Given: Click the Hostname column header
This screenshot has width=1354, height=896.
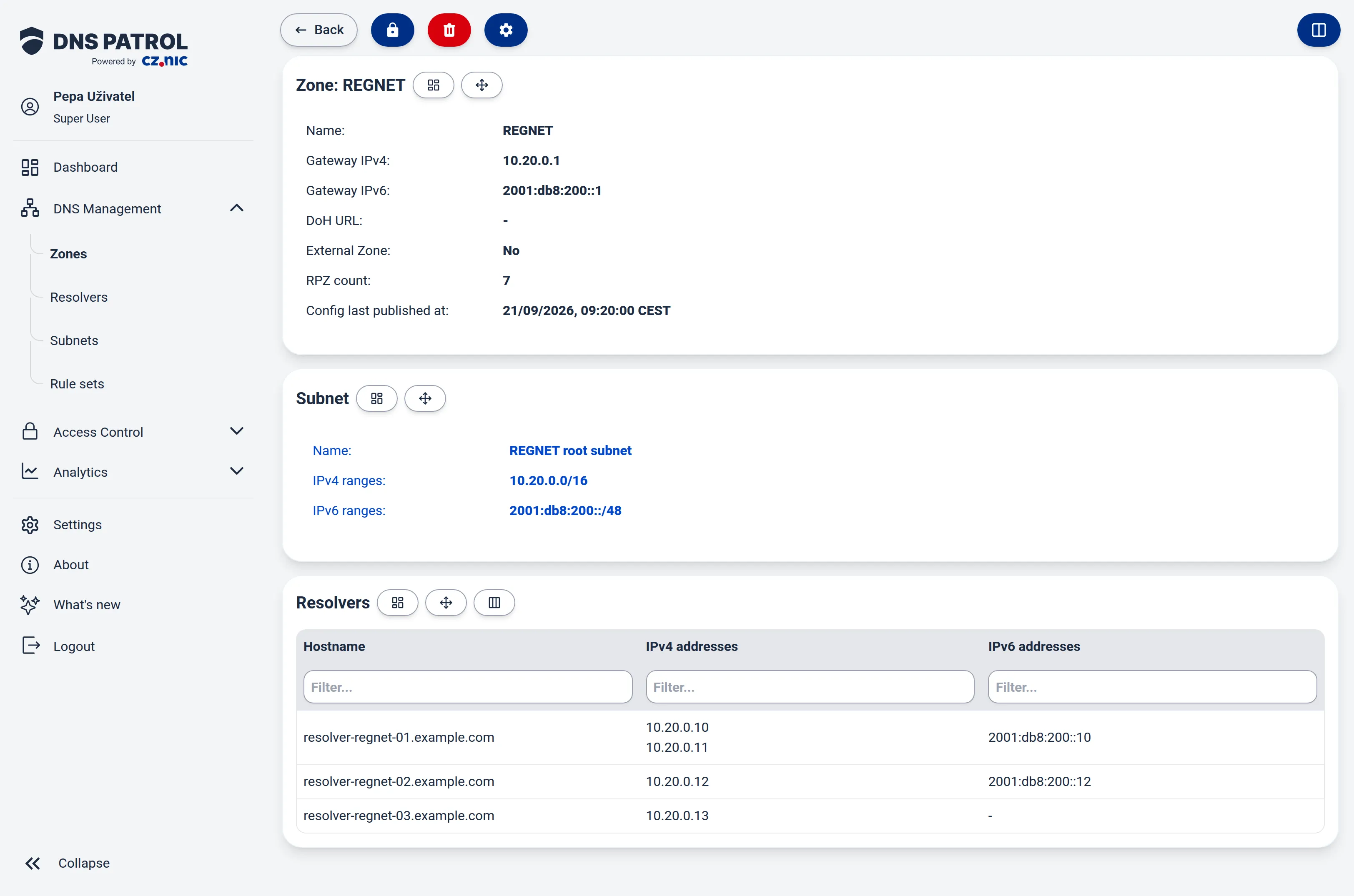Looking at the screenshot, I should coord(334,646).
